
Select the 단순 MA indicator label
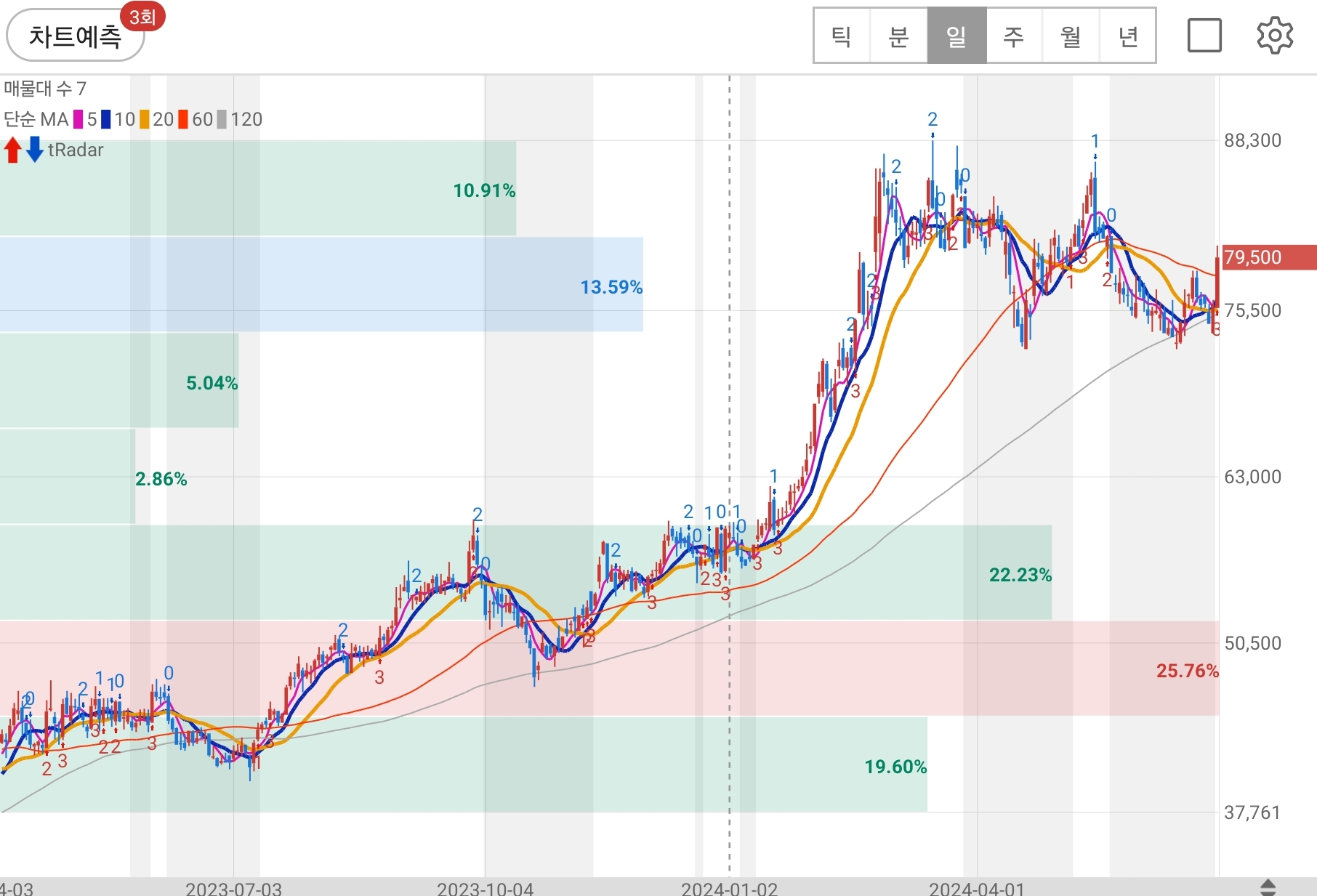(x=36, y=119)
